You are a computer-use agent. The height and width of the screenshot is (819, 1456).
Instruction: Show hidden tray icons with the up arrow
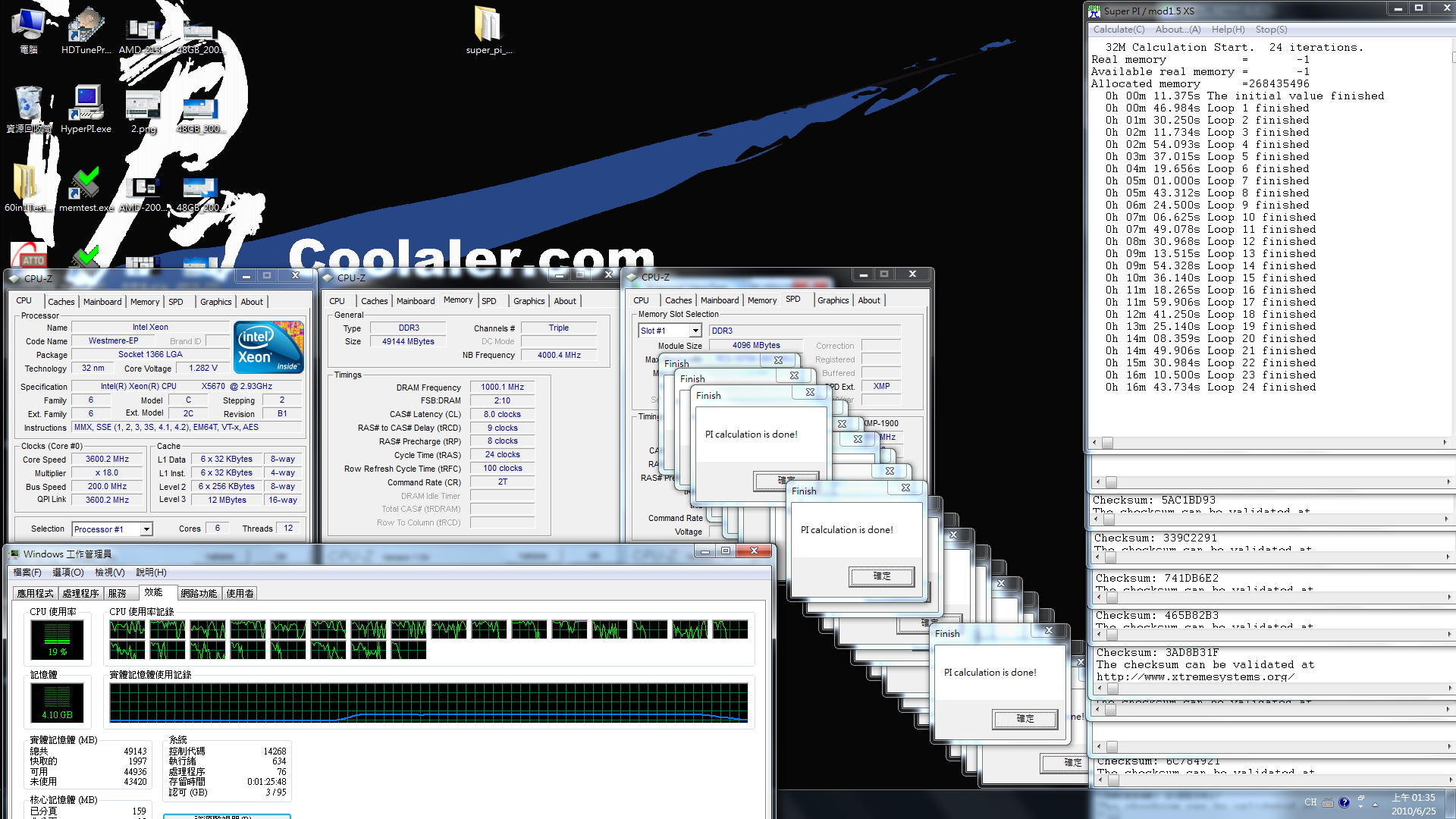(1375, 804)
